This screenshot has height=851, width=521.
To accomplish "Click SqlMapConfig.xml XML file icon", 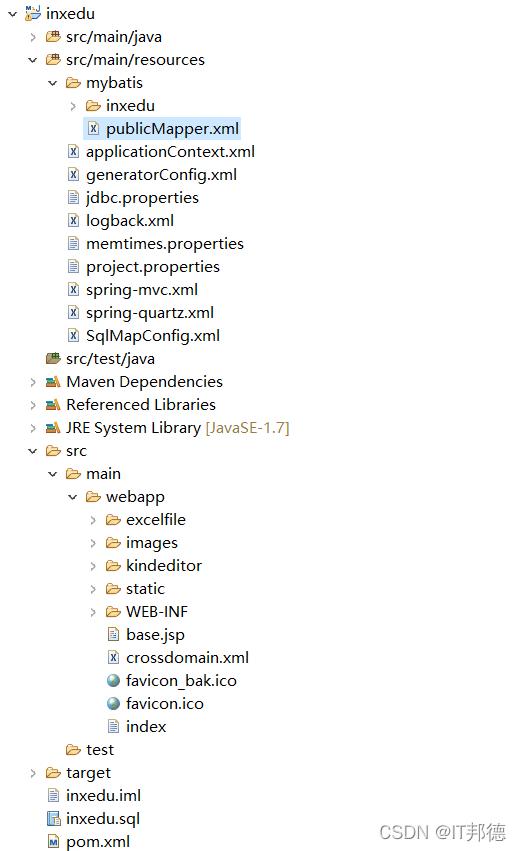I will tap(73, 335).
